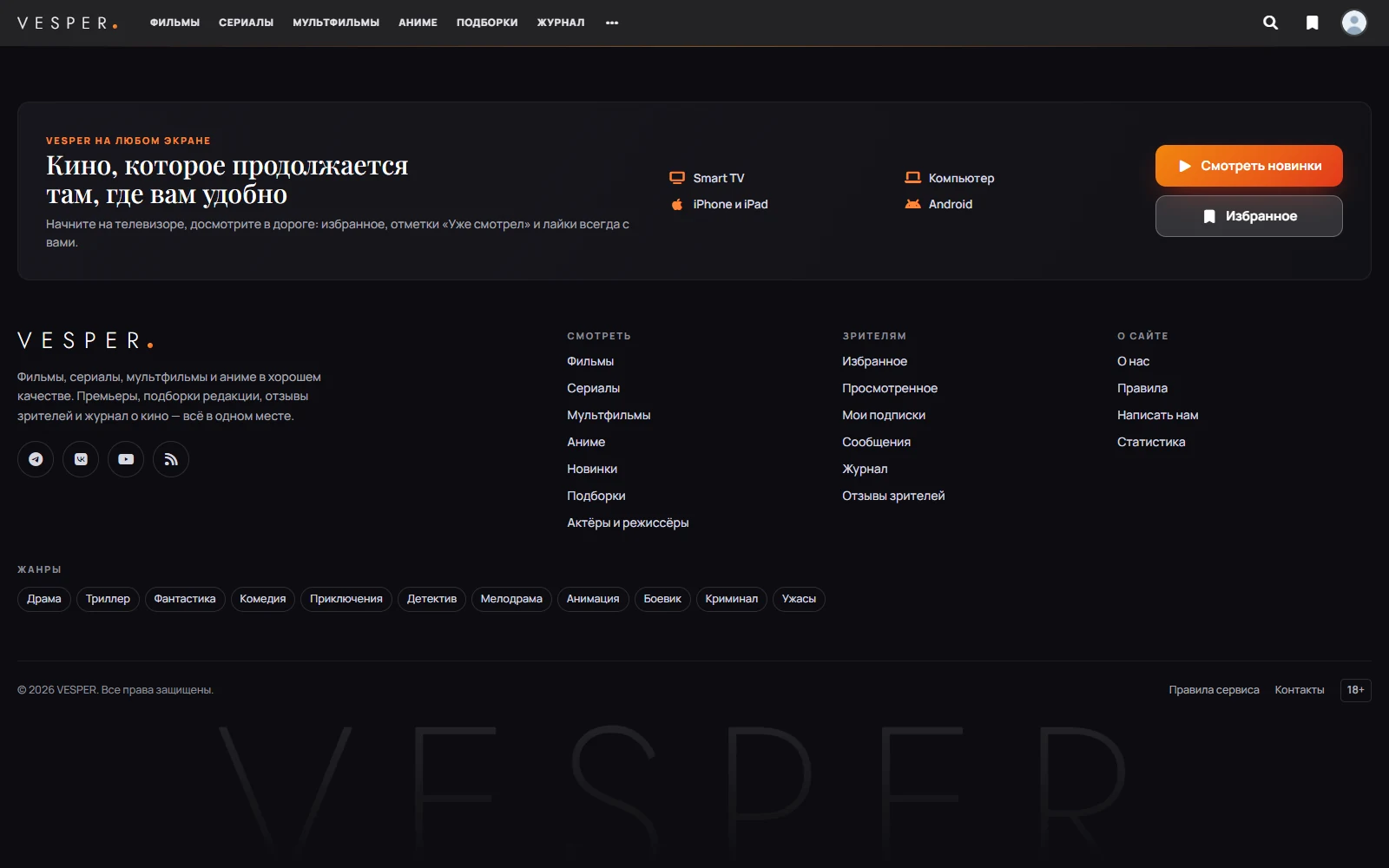
Task: Open the YouTube social icon
Action: (126, 459)
